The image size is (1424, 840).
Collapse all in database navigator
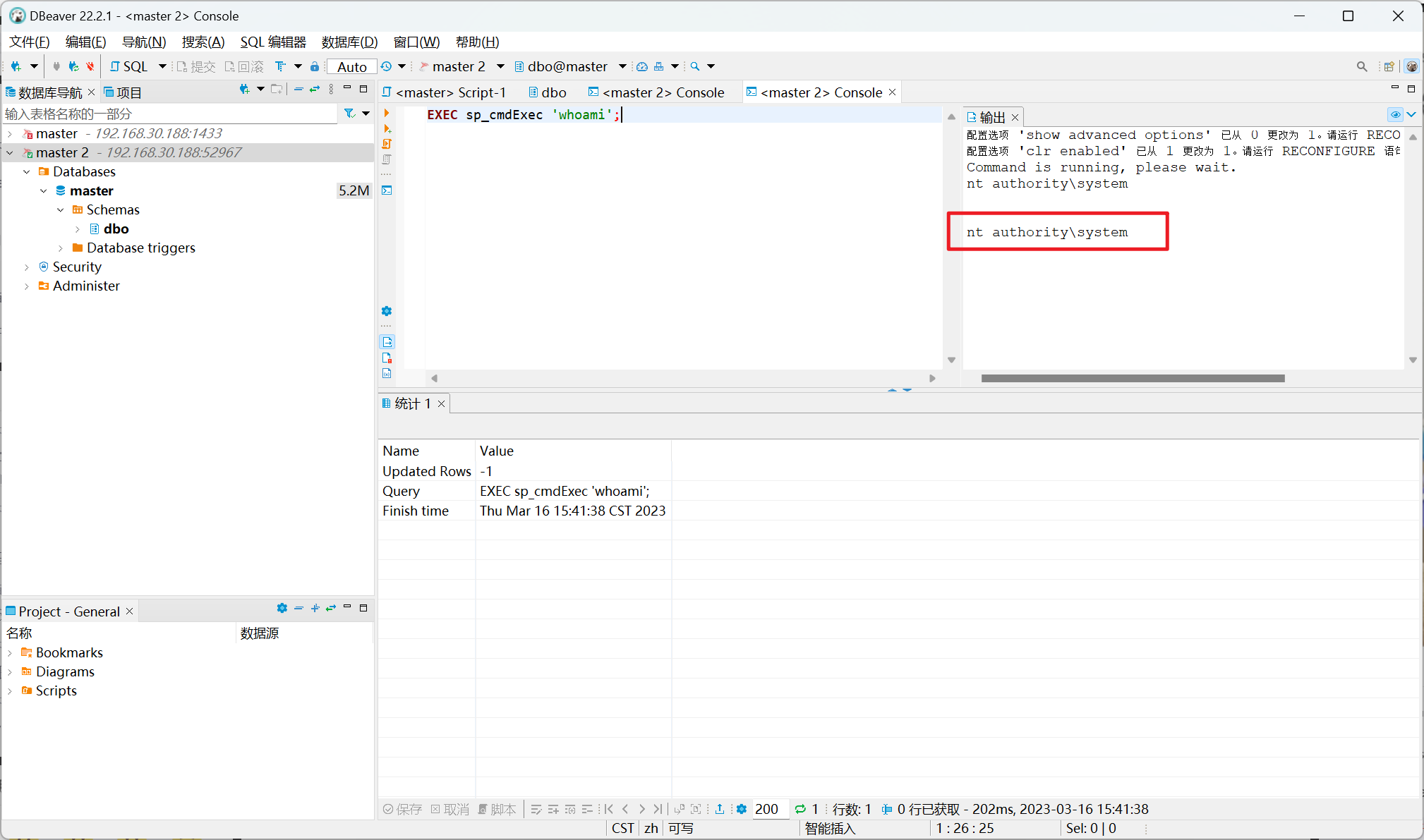click(298, 89)
